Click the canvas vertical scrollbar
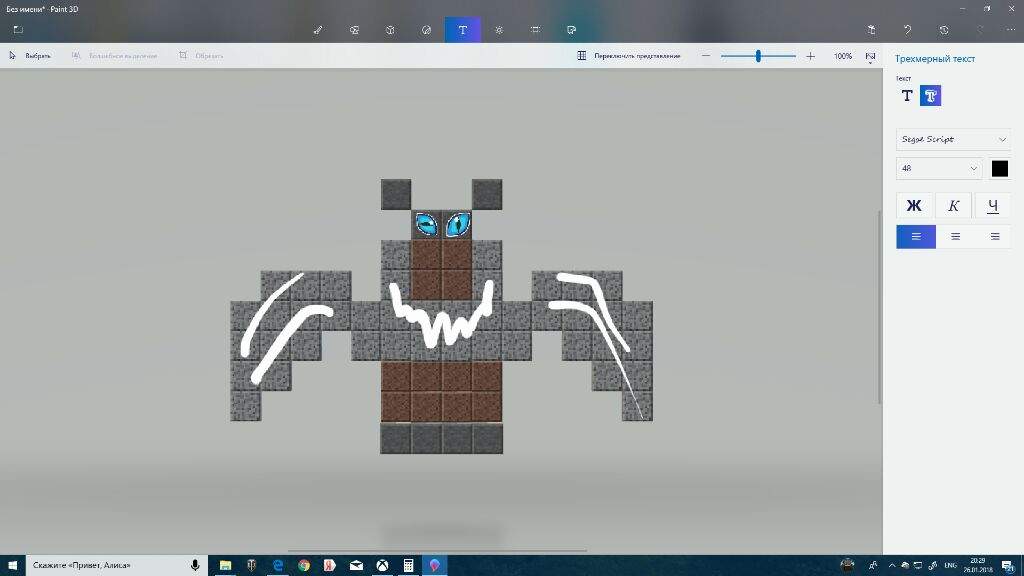This screenshot has width=1024, height=576. 879,307
